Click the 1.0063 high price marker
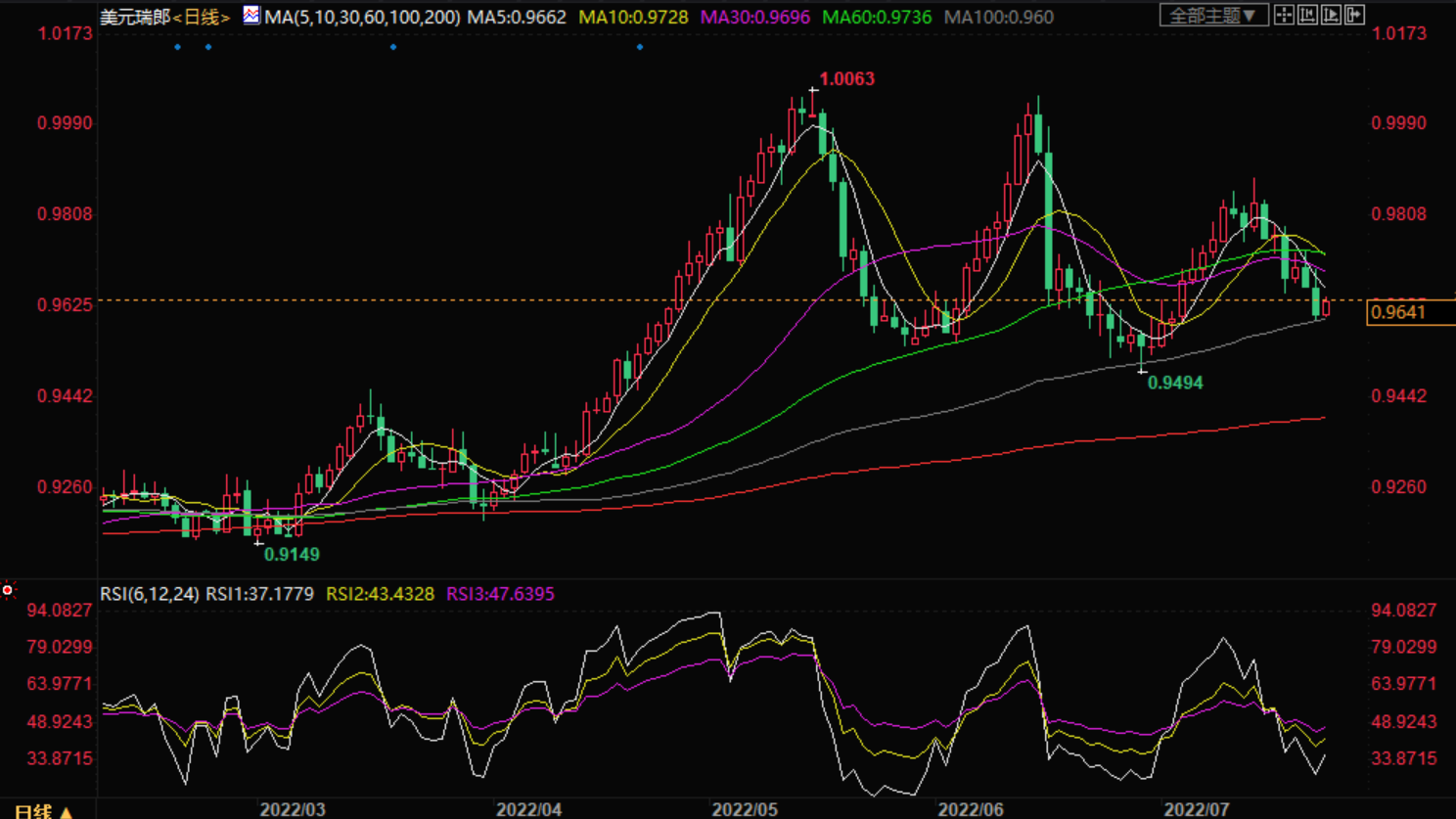The width and height of the screenshot is (1456, 819). (x=846, y=79)
